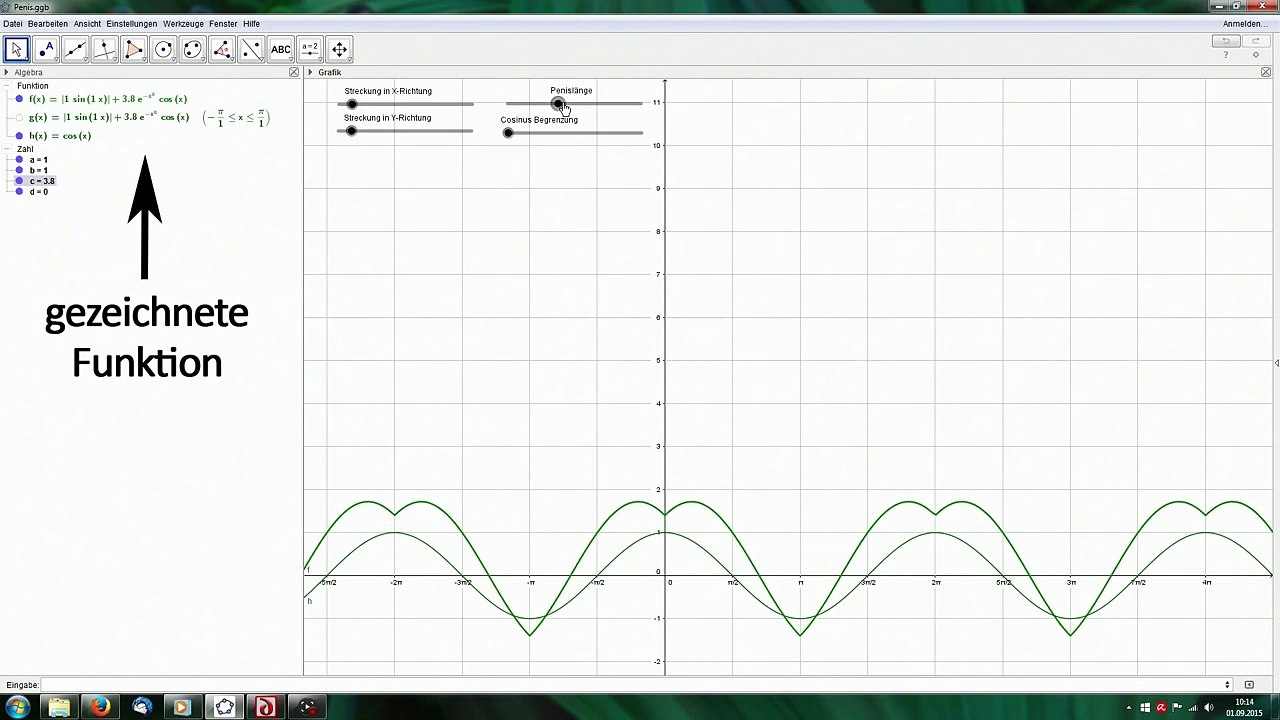Toggle visibility of h(x) = cos(x)
Screen dimensions: 1280x720
[x=19, y=136]
